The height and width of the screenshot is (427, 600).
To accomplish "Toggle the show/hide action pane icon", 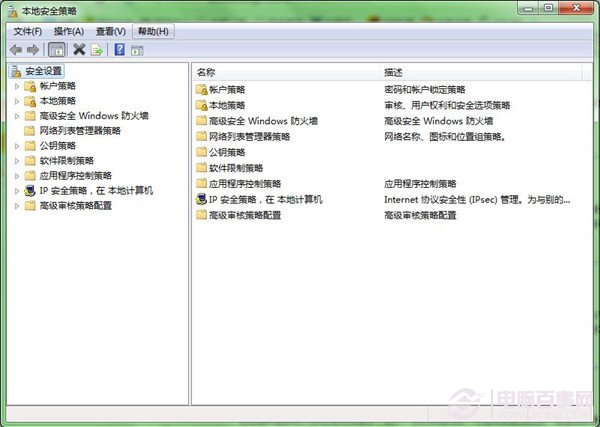I will click(x=137, y=49).
